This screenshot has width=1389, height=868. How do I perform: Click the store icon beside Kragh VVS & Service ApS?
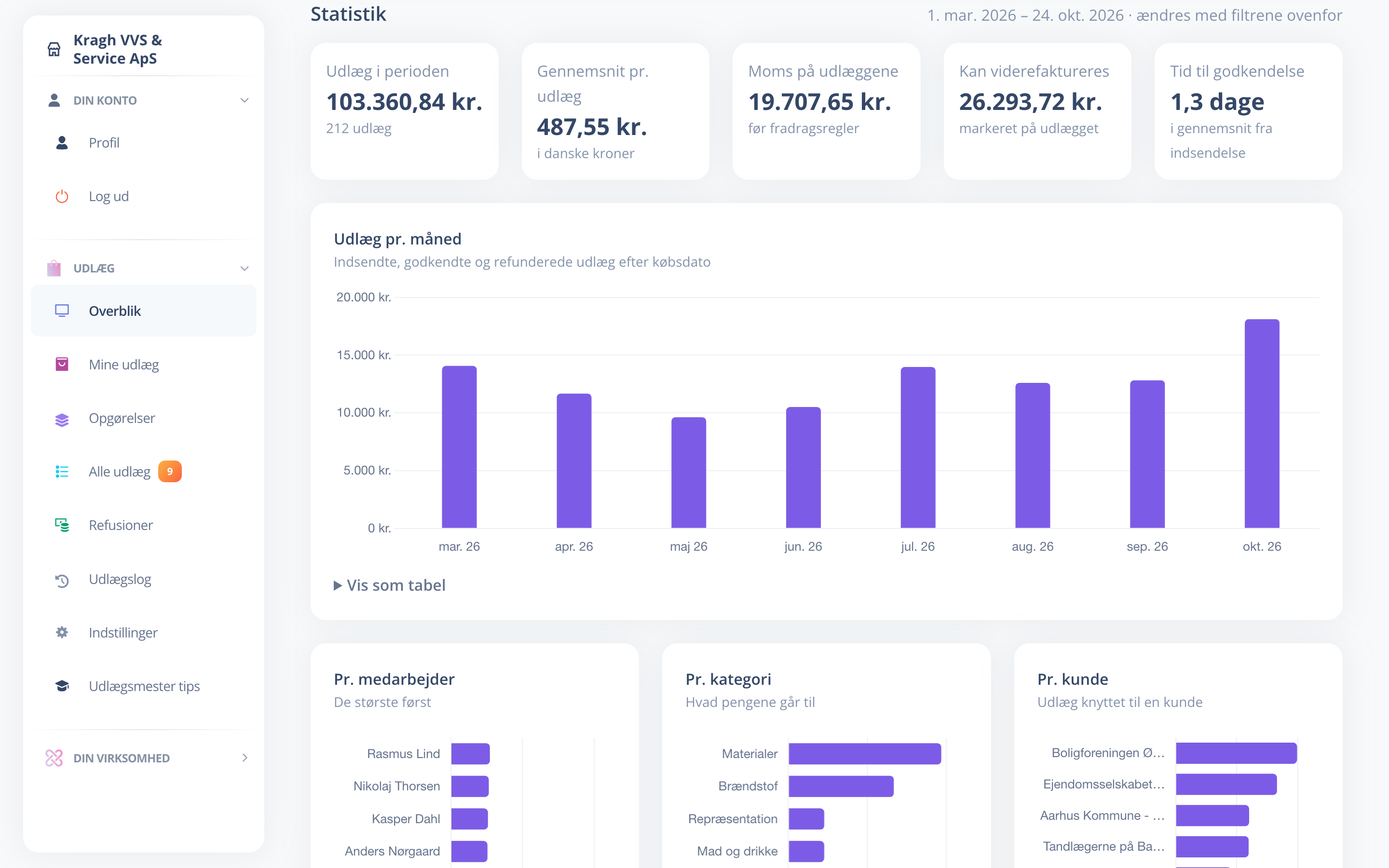coord(54,49)
